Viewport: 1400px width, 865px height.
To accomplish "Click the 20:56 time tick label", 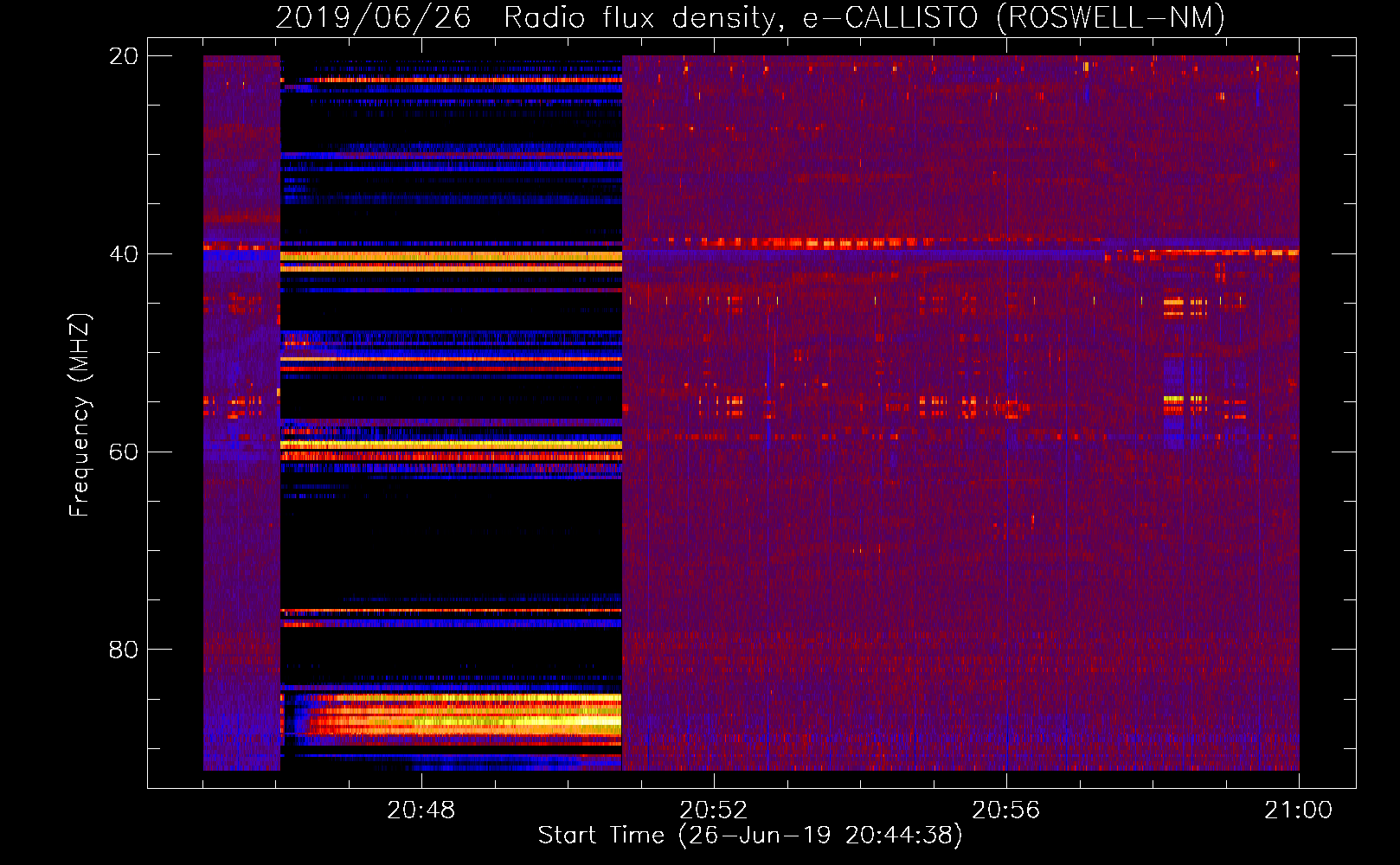I will click(1005, 810).
